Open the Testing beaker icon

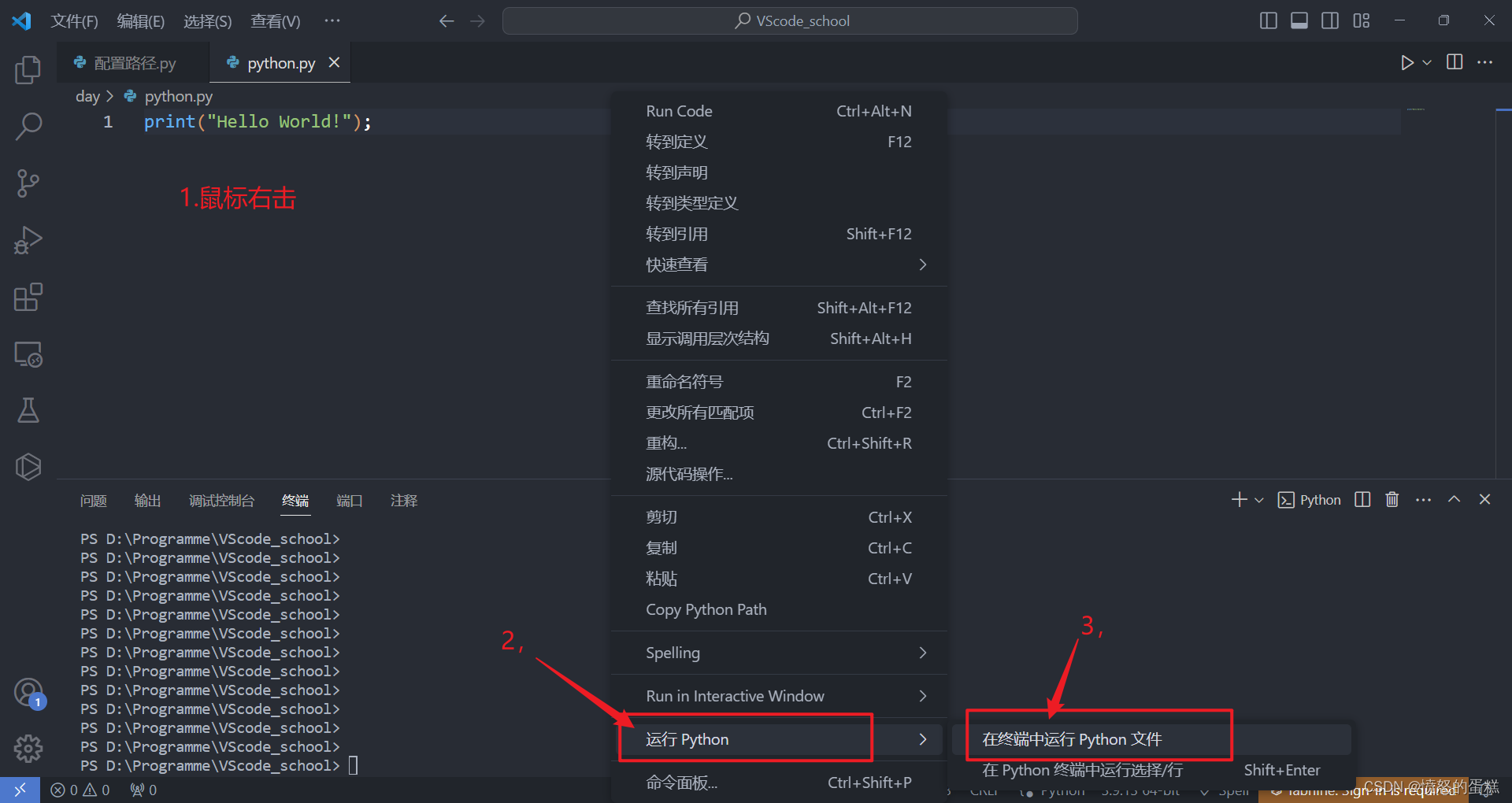[x=28, y=410]
